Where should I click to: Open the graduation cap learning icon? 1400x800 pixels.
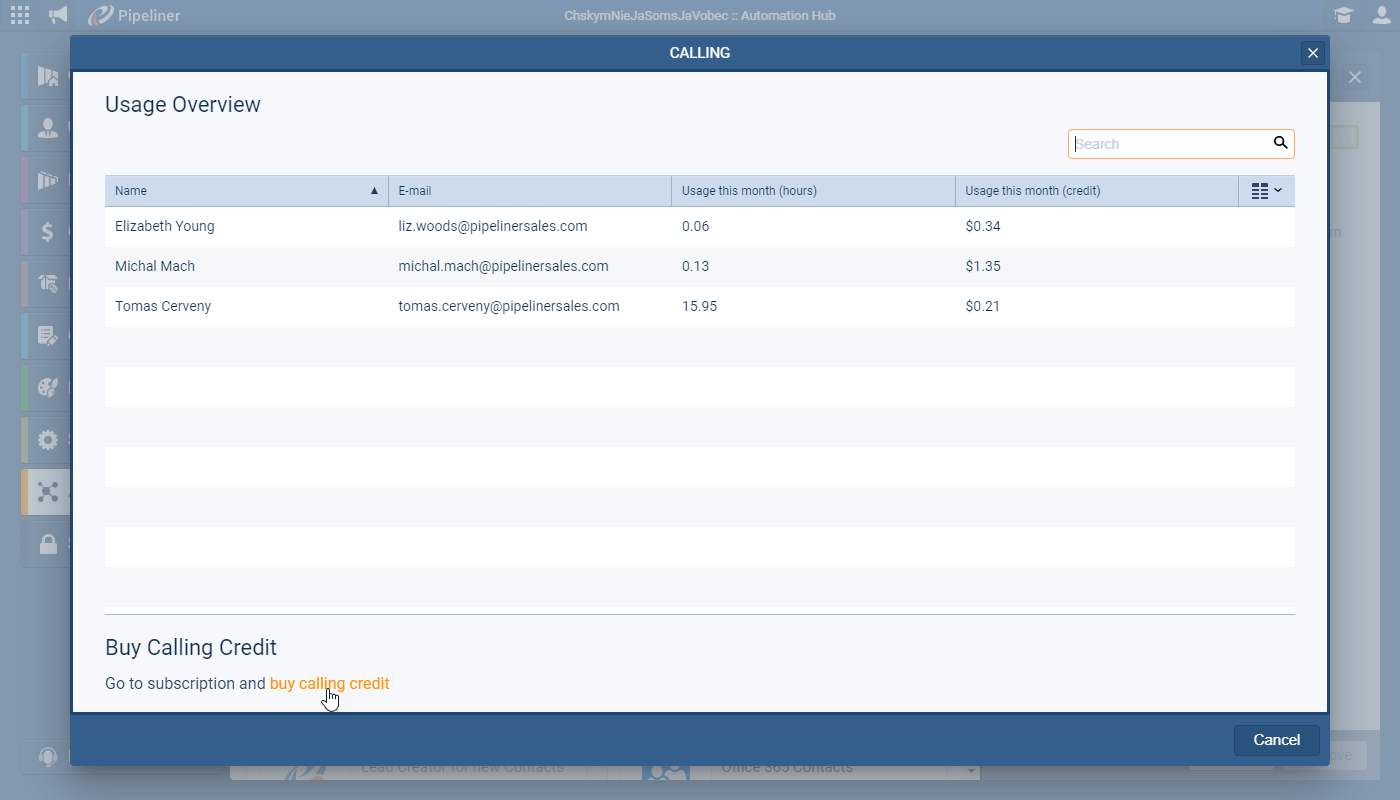(1343, 15)
